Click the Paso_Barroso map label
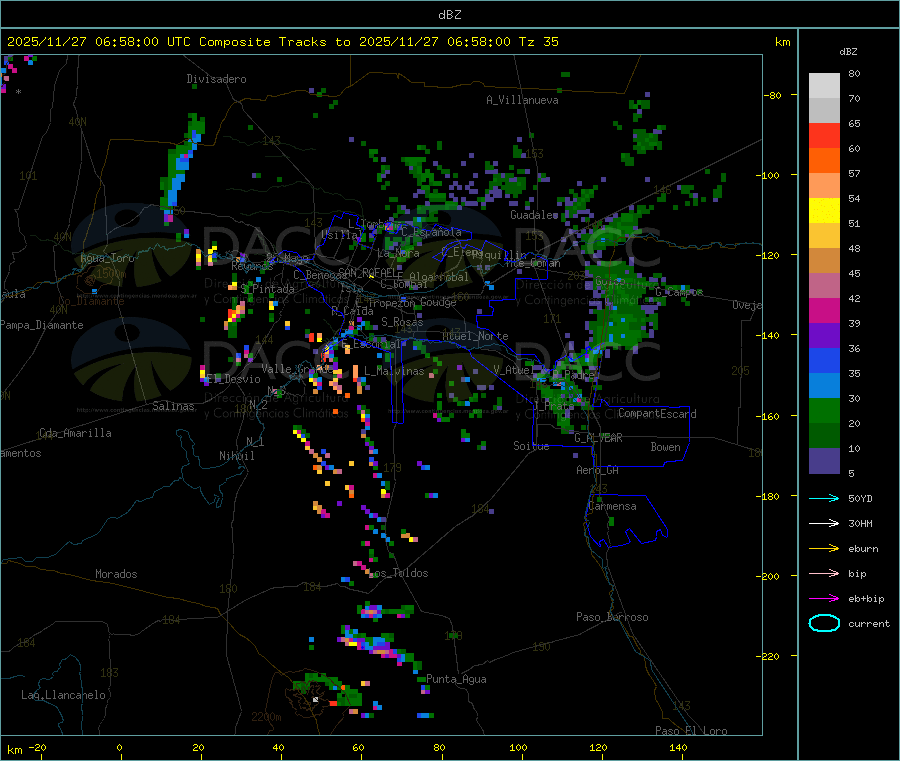 612,617
